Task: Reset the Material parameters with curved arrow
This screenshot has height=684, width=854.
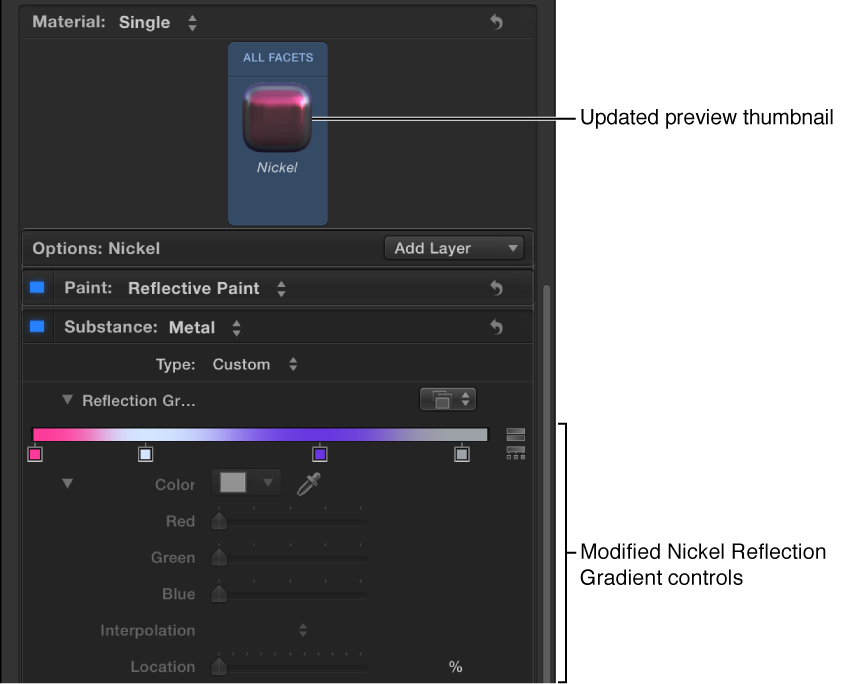Action: click(x=497, y=21)
